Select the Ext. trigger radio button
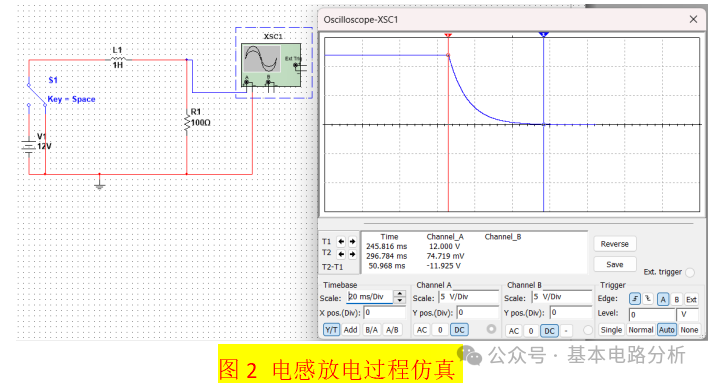The width and height of the screenshot is (708, 383). [x=690, y=272]
